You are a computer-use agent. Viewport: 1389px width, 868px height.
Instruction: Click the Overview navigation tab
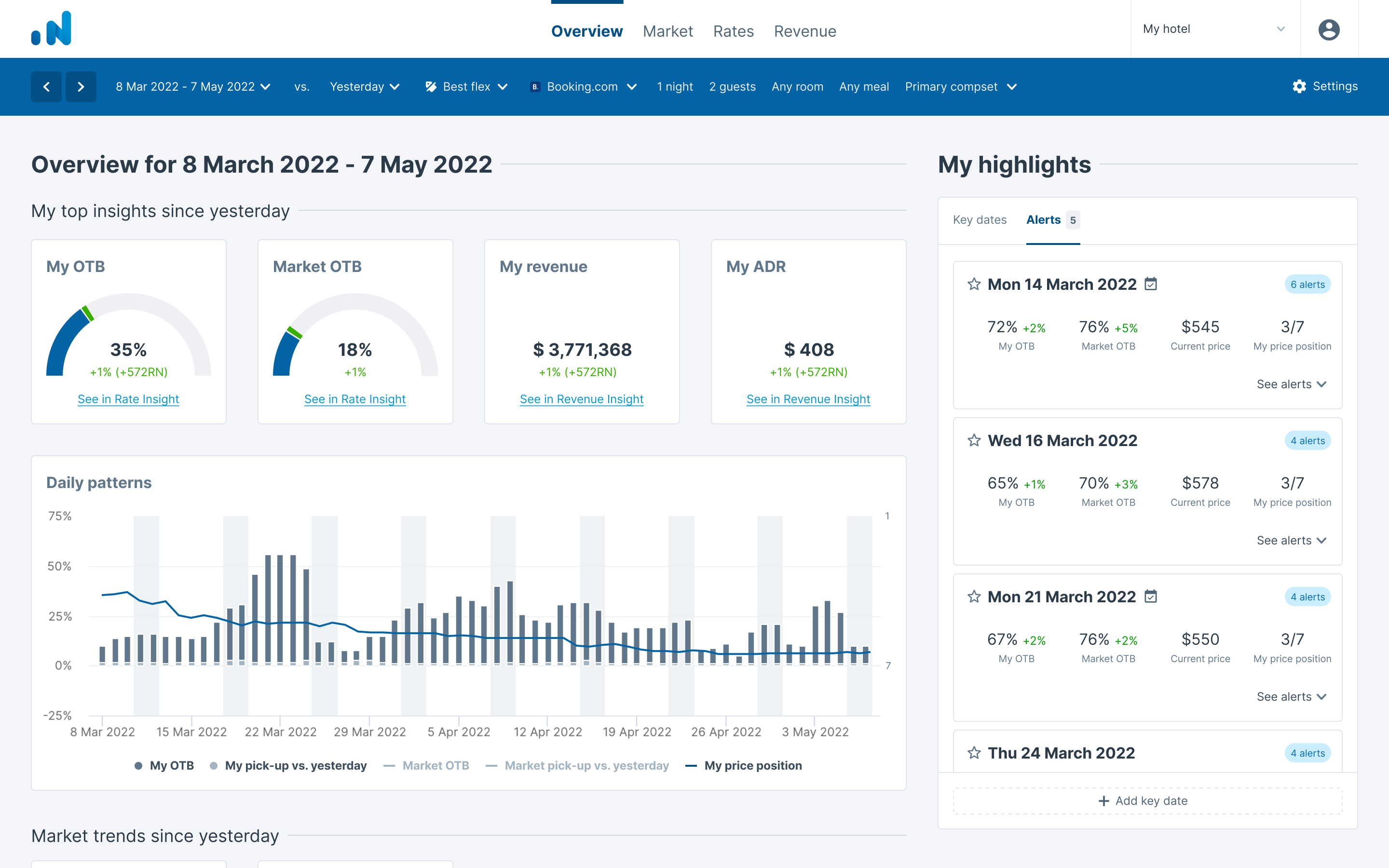click(x=587, y=29)
